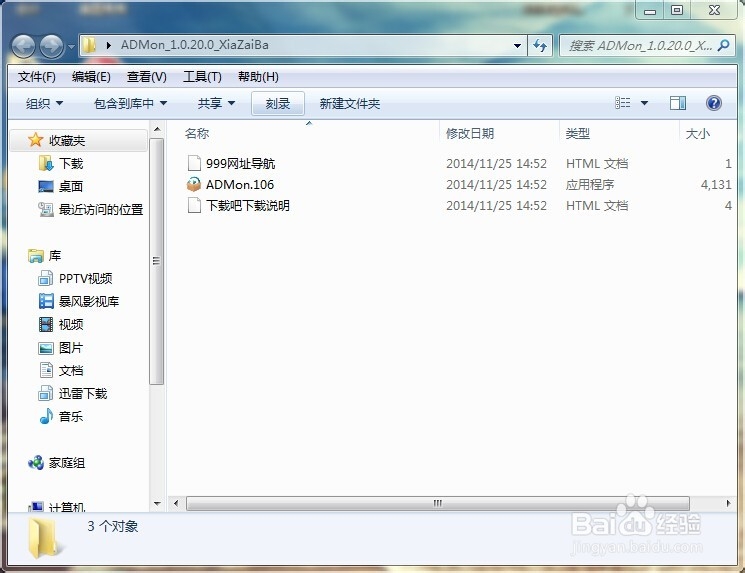Screen dimensions: 745x573
Task: Click the 桌面 desktop icon
Action: coord(46,186)
